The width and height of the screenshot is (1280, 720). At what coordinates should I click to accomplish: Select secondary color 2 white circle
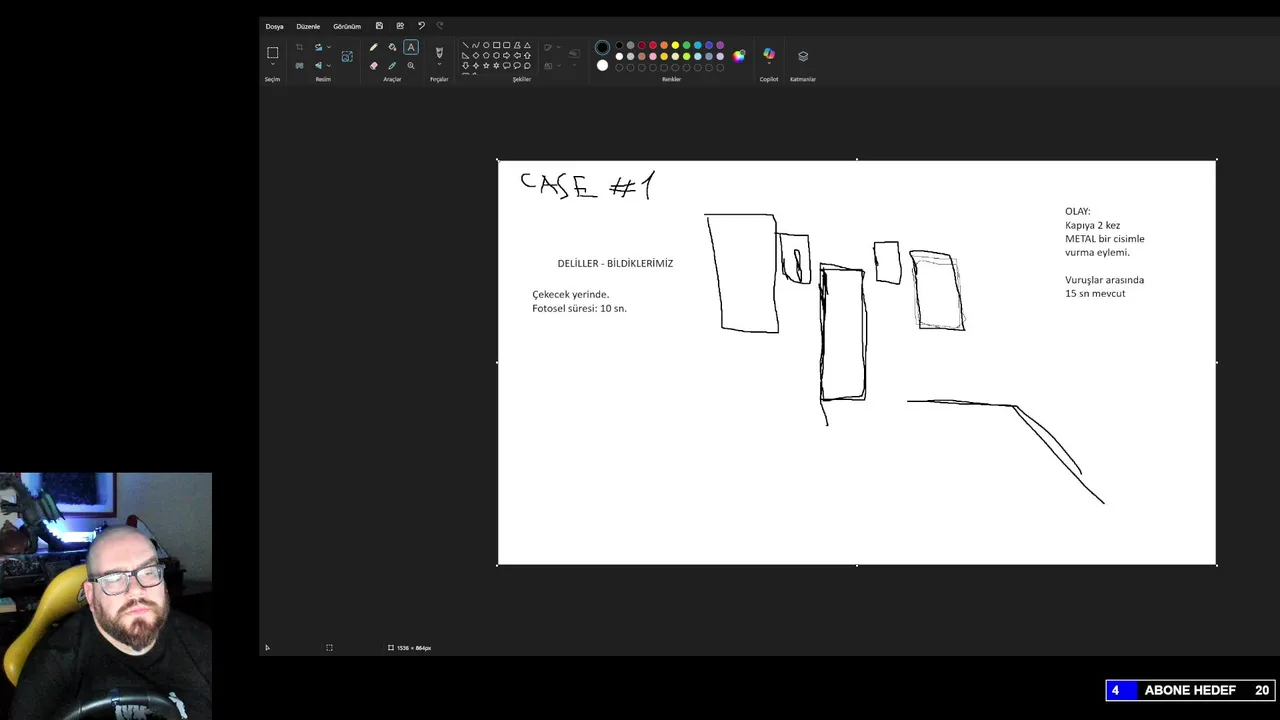(x=602, y=66)
